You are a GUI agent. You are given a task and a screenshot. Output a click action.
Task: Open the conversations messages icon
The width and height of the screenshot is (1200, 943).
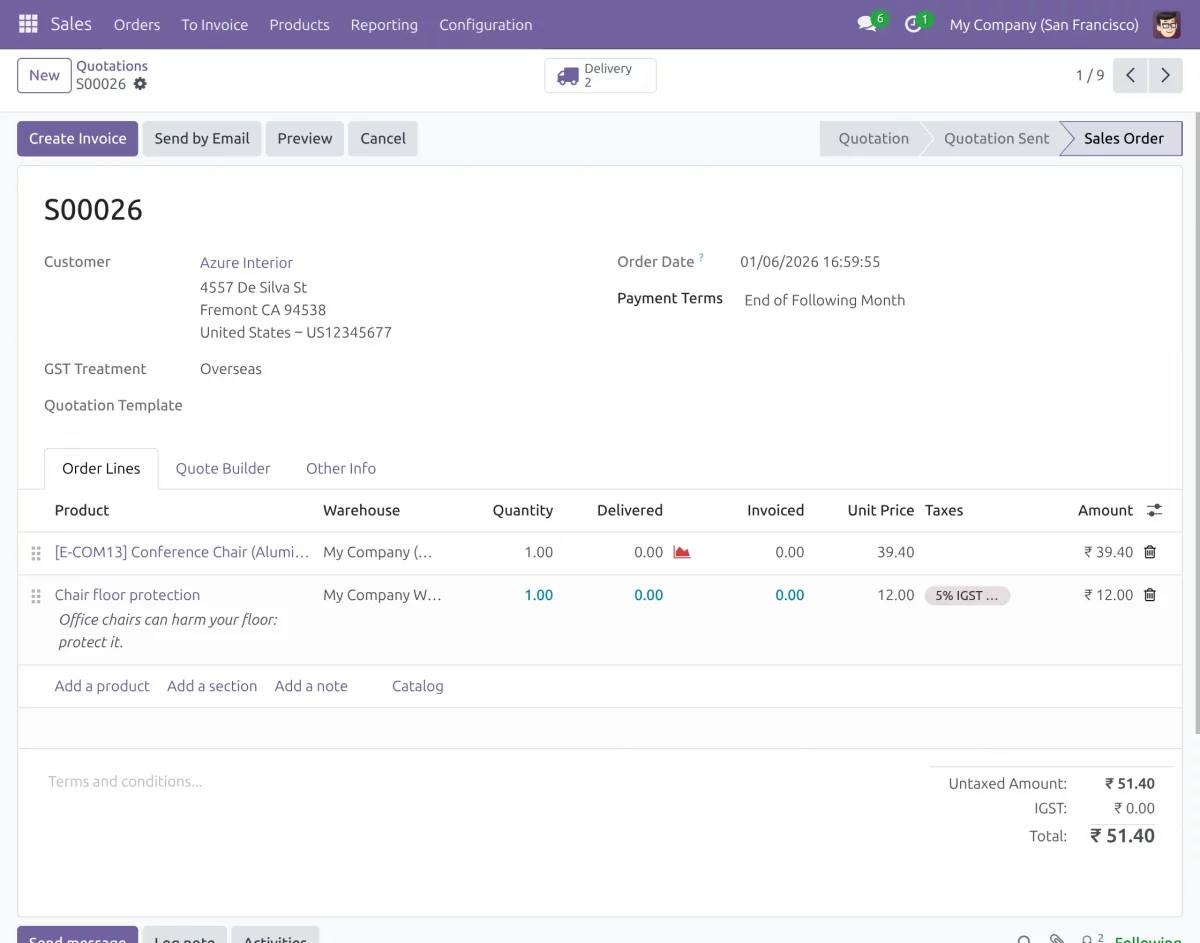point(865,24)
